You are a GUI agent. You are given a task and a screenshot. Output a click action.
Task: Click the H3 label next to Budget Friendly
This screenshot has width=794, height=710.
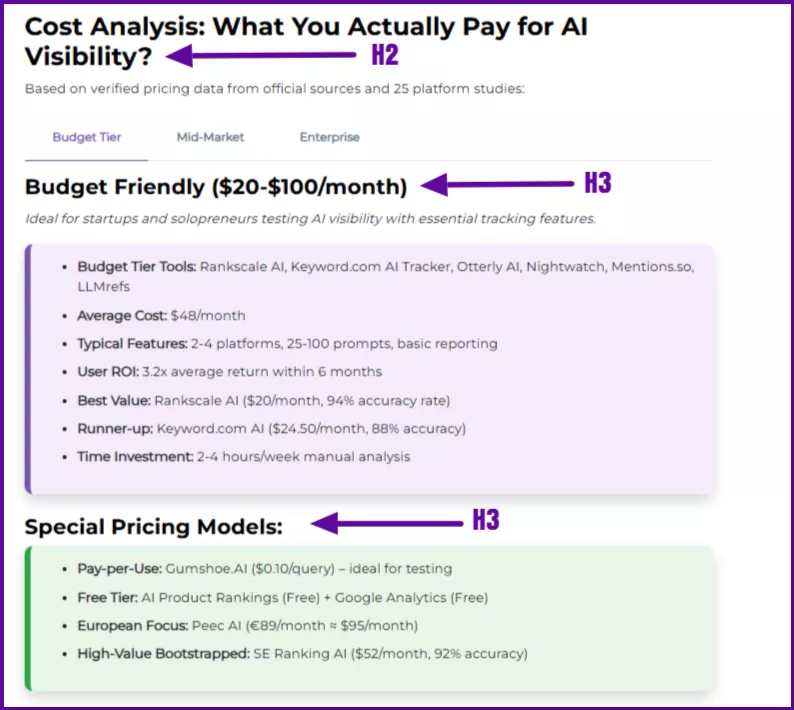(598, 184)
